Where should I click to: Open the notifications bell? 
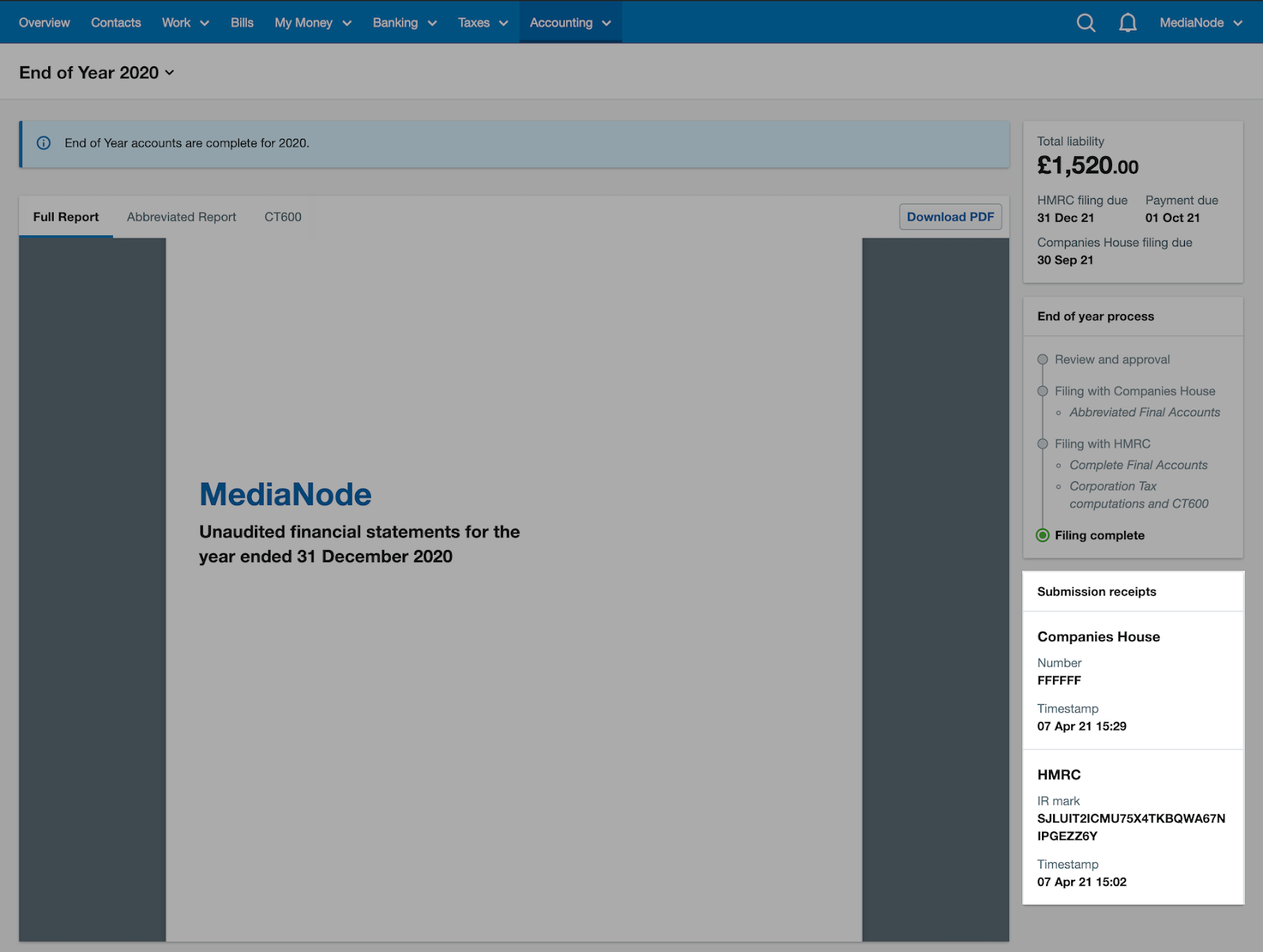(x=1128, y=23)
